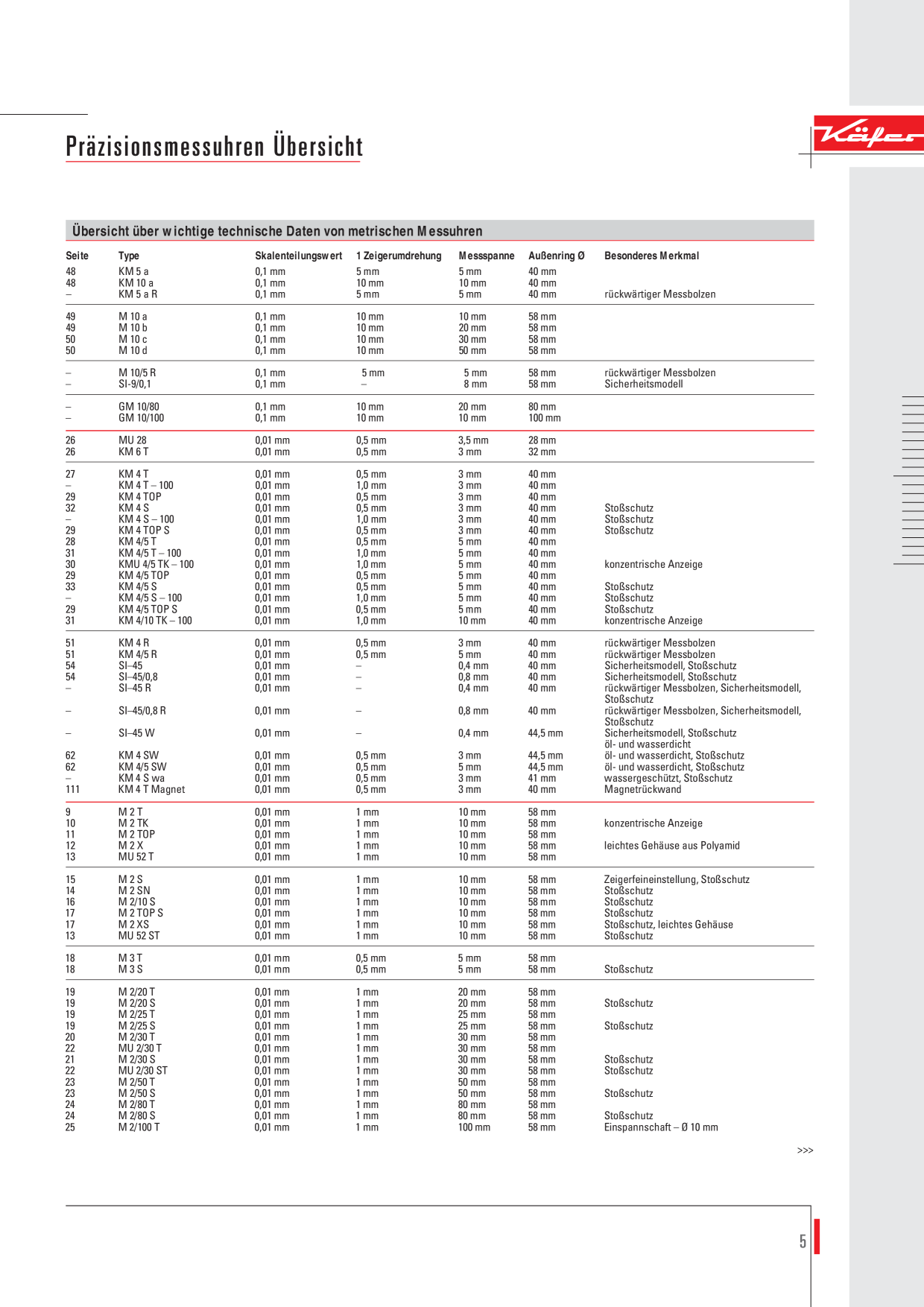The image size is (924, 1307).
Task: Click type GM 10/100
Action: pyautogui.click(x=142, y=418)
